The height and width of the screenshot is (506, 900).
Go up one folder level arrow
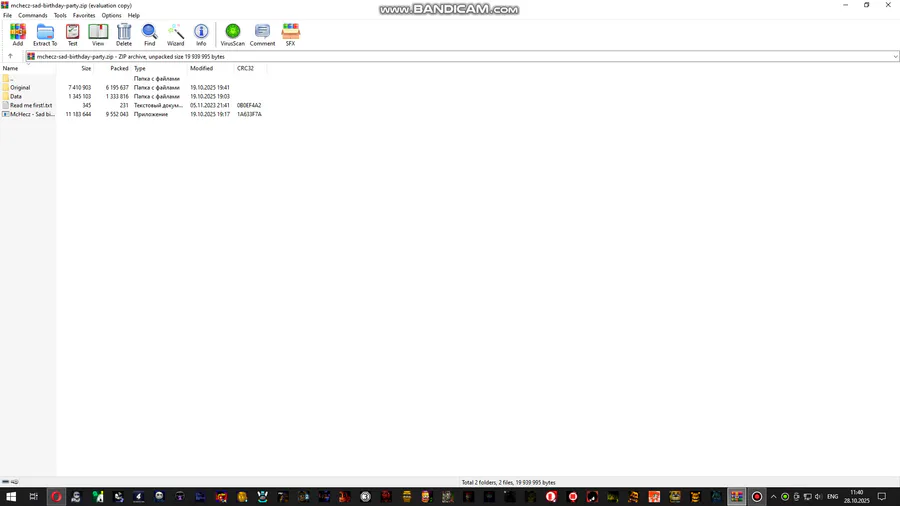pyautogui.click(x=10, y=56)
